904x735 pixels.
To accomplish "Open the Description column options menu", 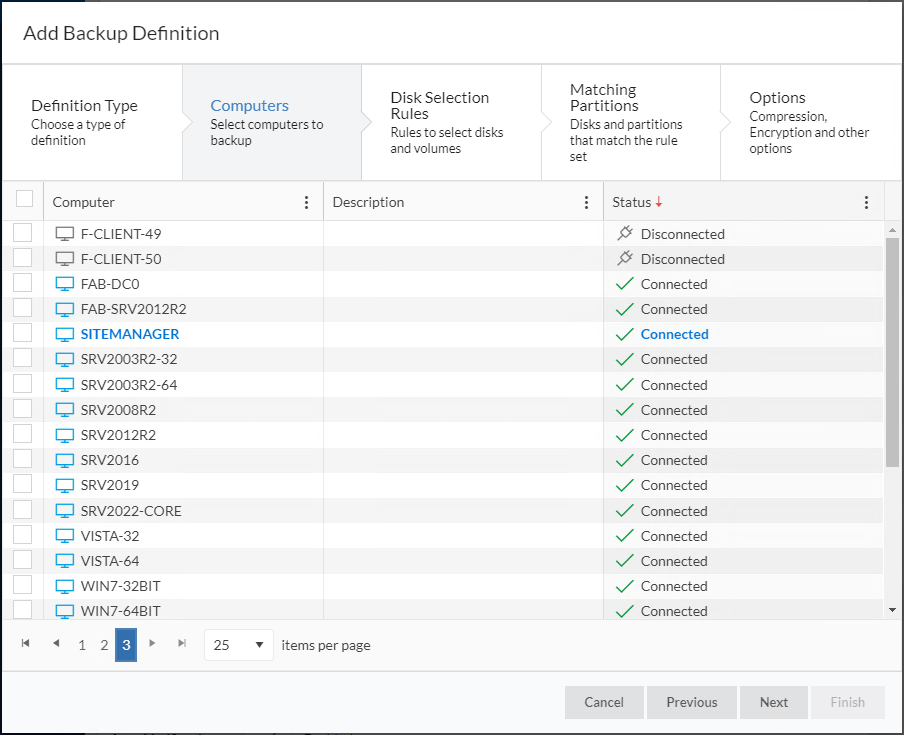I will click(586, 202).
